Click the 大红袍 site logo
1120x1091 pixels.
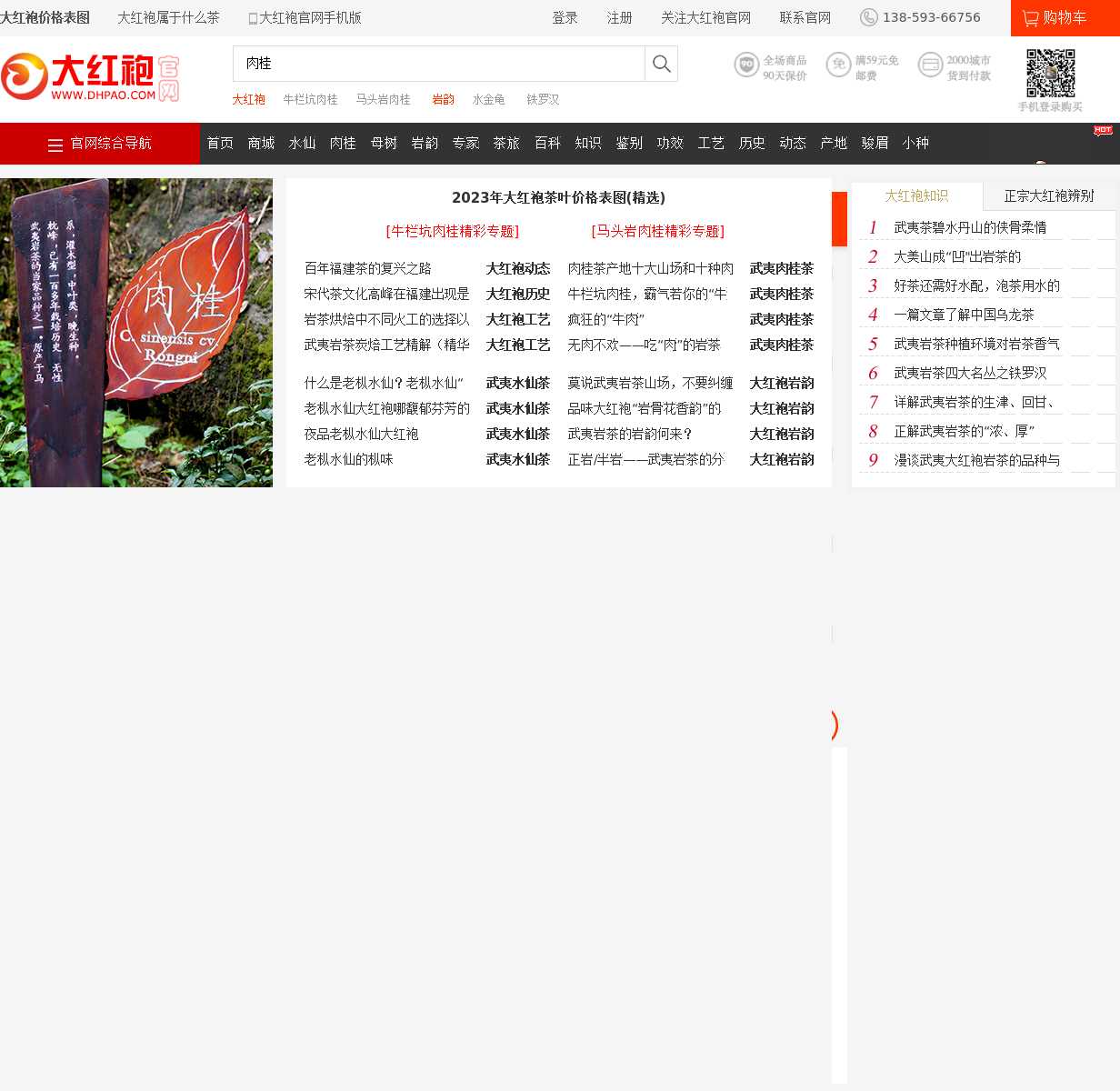tap(90, 77)
